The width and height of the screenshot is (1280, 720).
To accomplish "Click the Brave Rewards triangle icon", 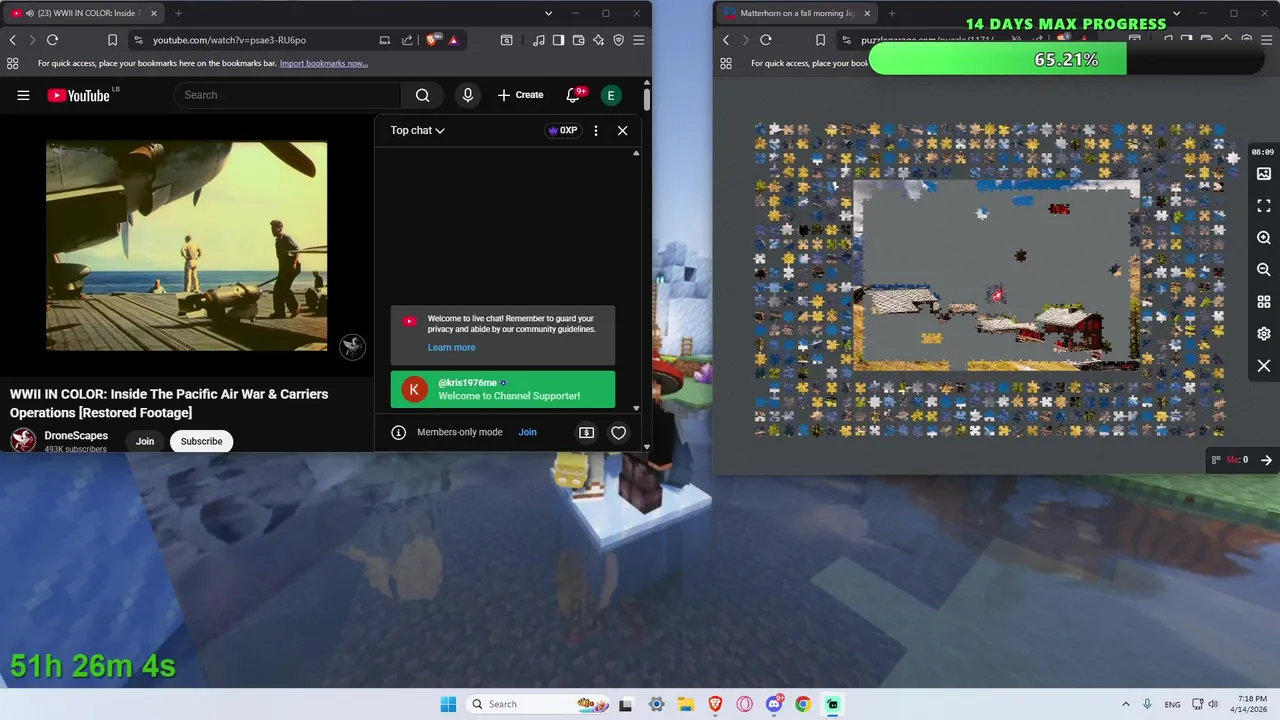I will point(453,40).
